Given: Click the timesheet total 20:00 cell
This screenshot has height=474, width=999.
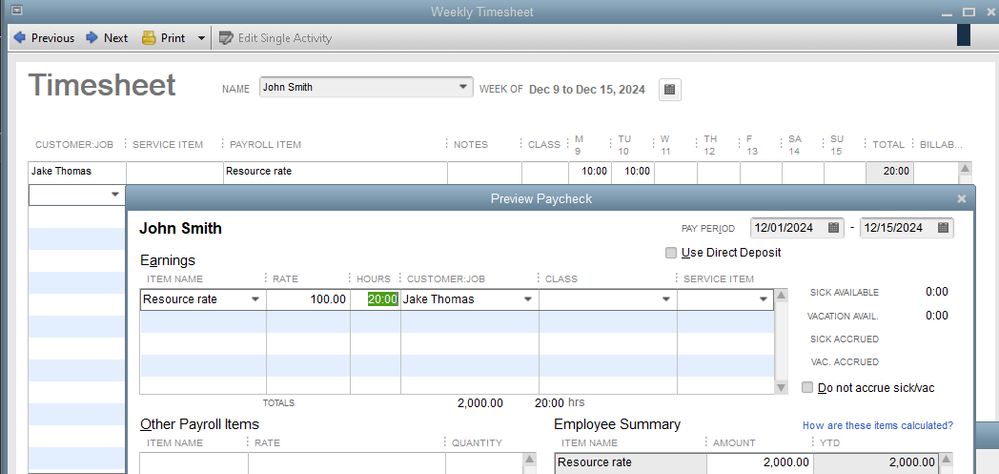Looking at the screenshot, I should (x=889, y=171).
